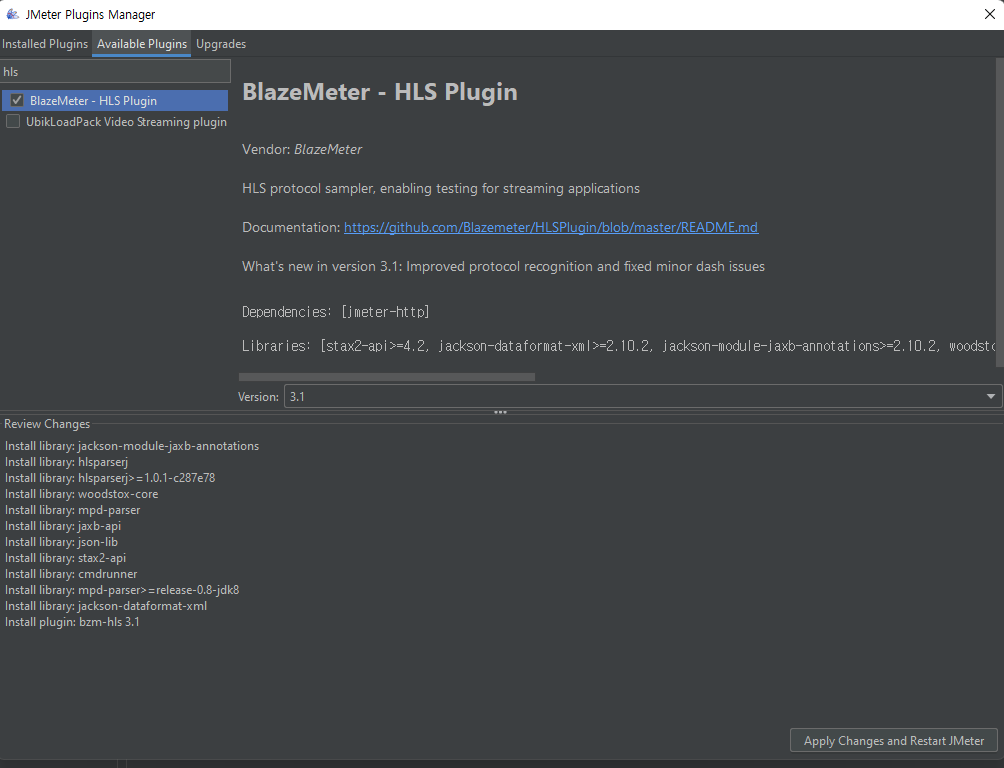Close the JMeter Plugins Manager window

[x=989, y=14]
